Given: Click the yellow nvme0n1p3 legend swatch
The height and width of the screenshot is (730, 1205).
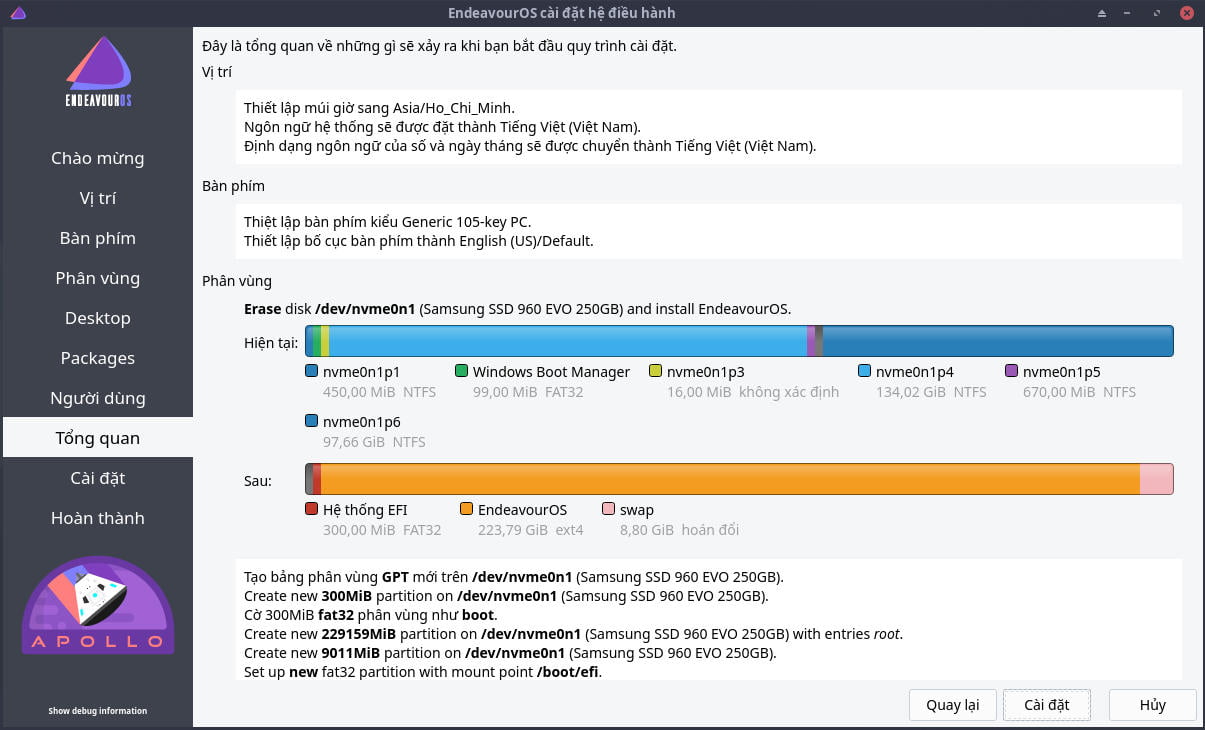Looking at the screenshot, I should click(655, 371).
